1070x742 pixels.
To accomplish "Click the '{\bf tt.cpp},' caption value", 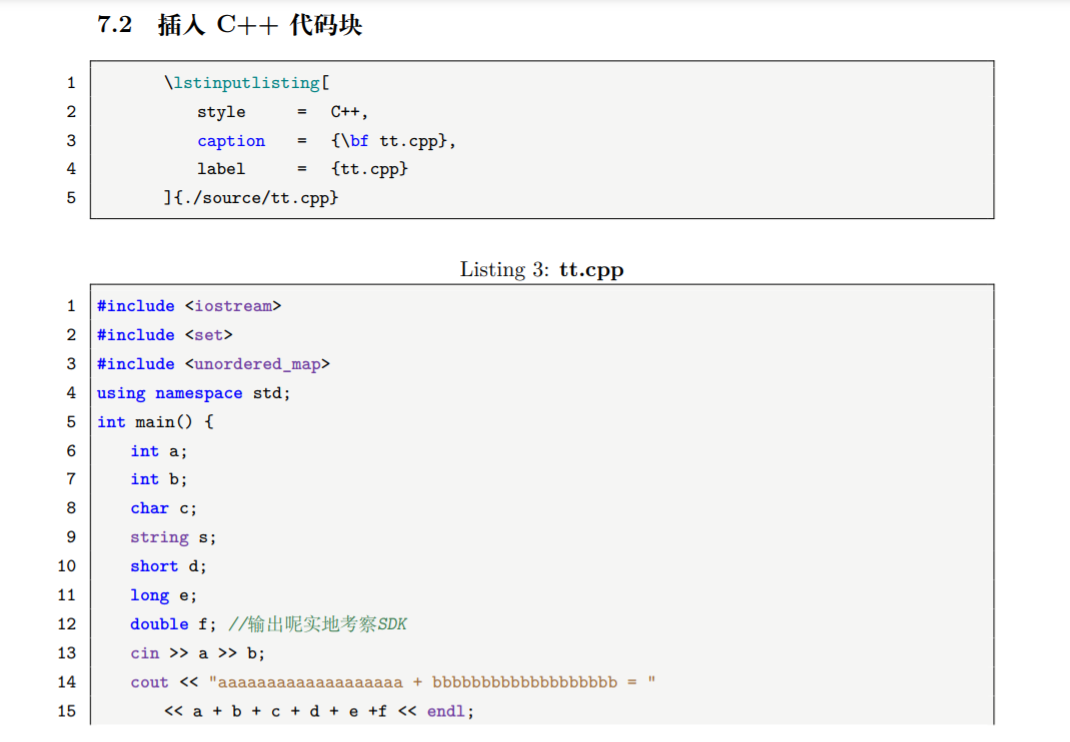I will (x=393, y=141).
